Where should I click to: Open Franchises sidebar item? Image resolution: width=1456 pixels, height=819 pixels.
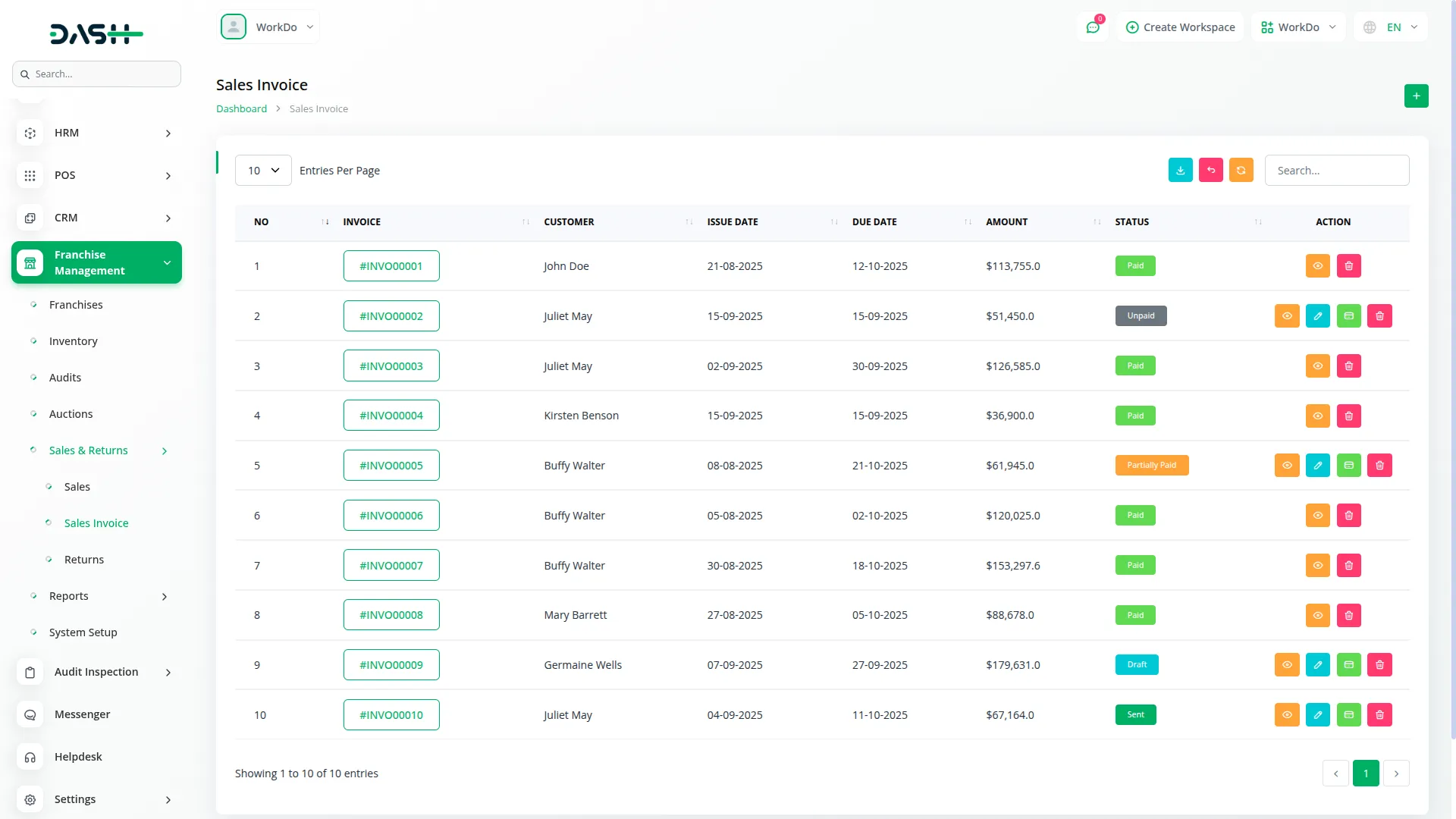(x=76, y=305)
